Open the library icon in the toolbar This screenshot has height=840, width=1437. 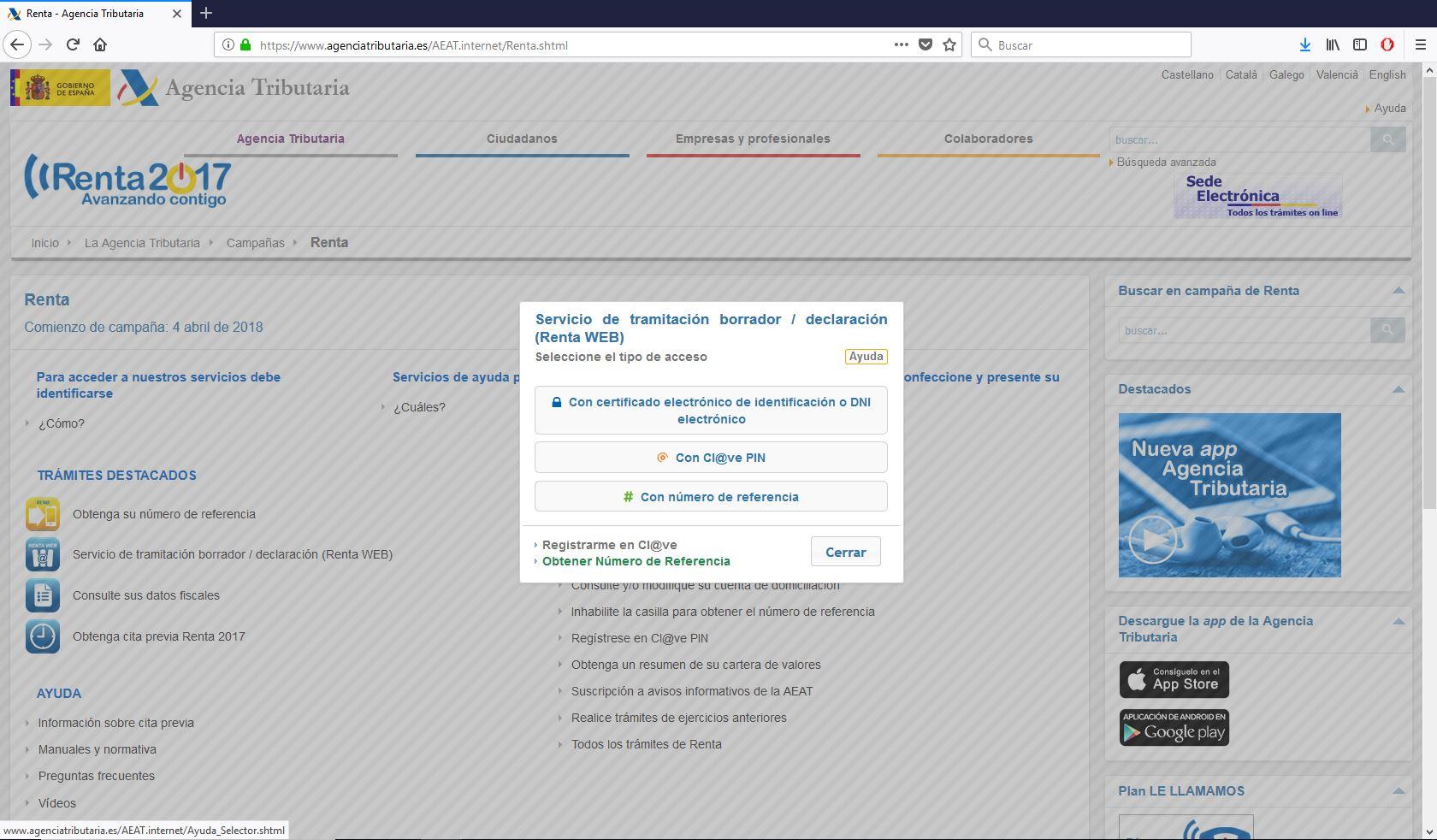click(1333, 44)
